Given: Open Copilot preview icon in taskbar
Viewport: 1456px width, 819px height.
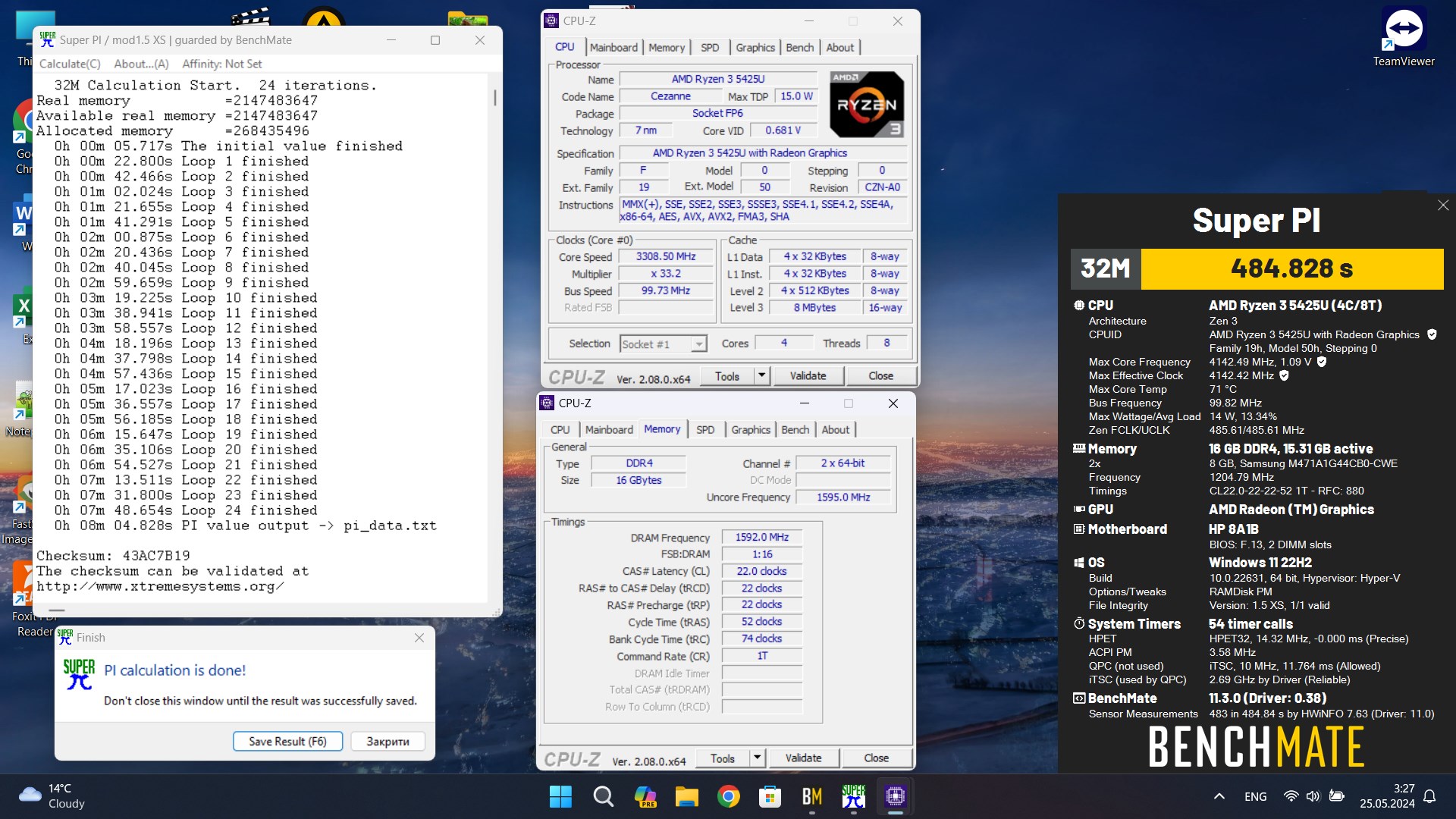Looking at the screenshot, I should tap(645, 796).
